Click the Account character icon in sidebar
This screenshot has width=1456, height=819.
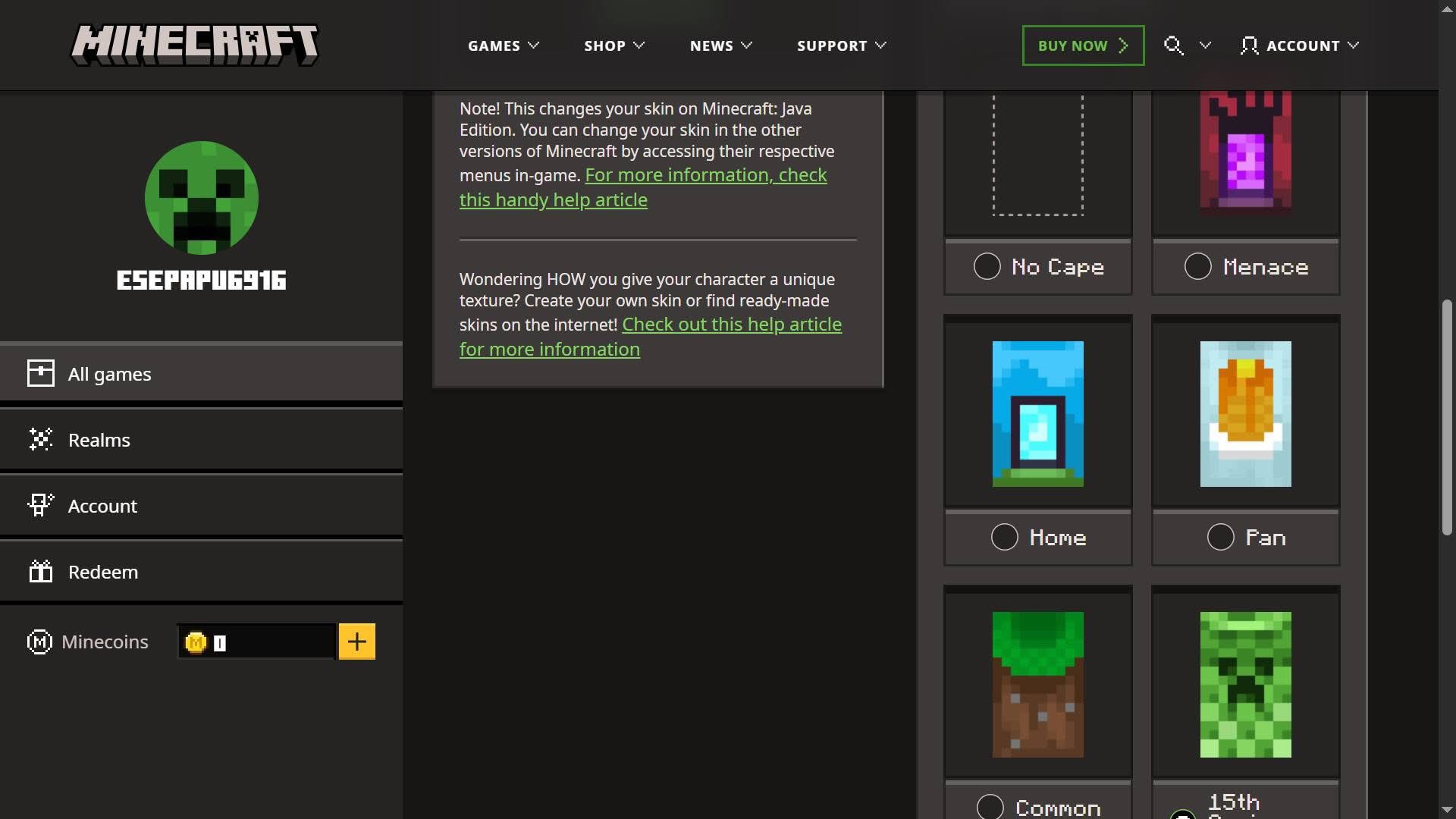pyautogui.click(x=41, y=505)
